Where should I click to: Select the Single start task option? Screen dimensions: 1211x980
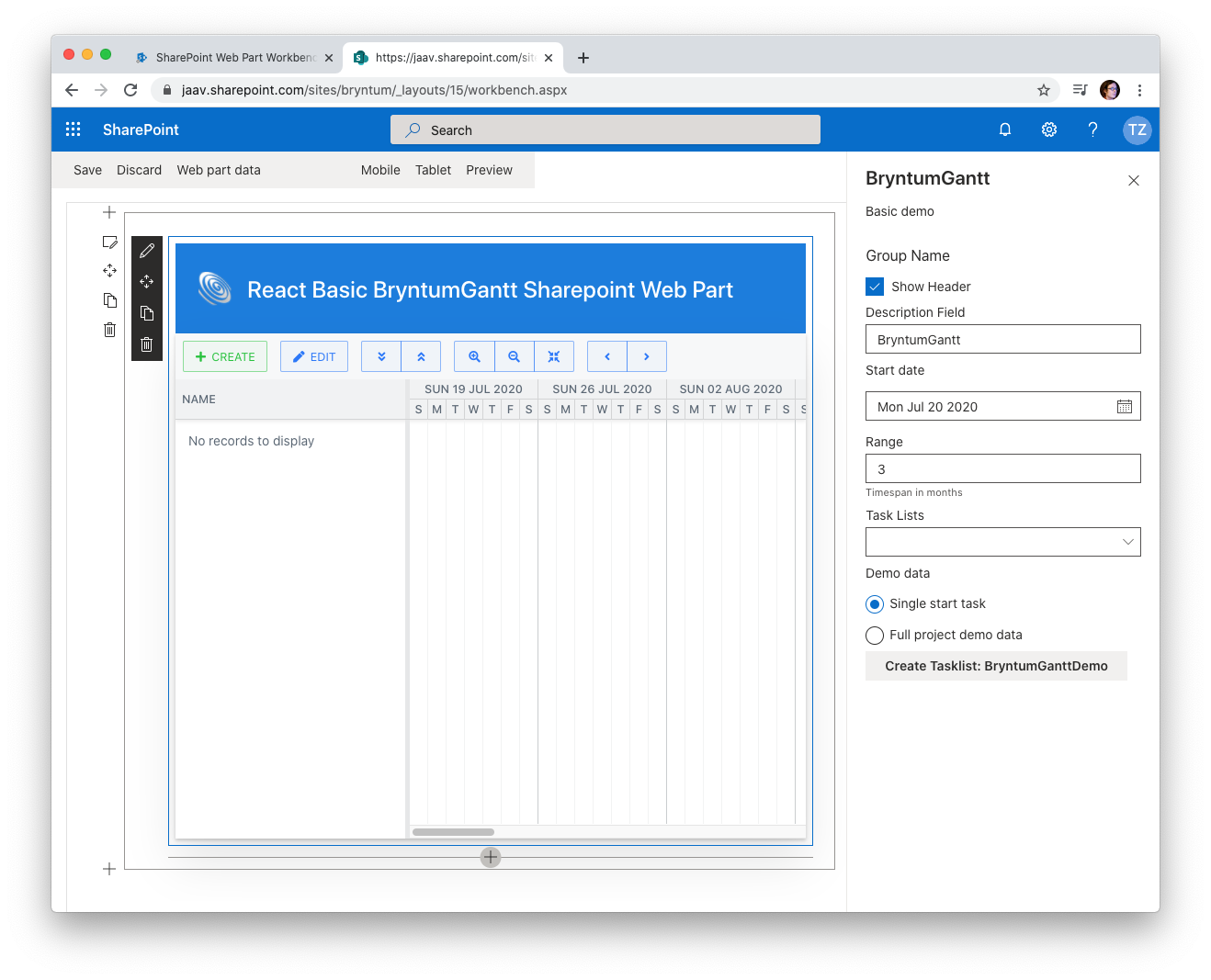click(x=875, y=603)
